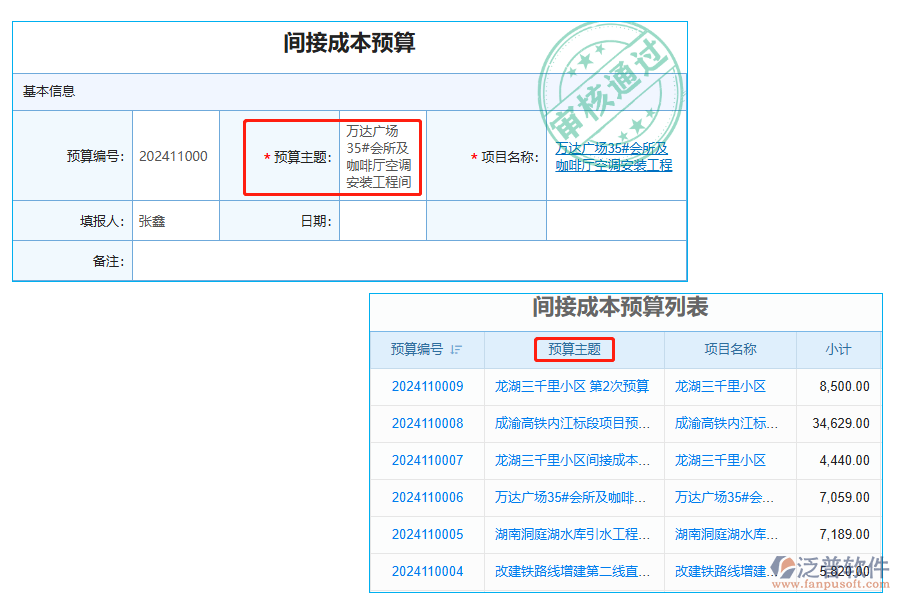Click the 预算主题 column header
The width and height of the screenshot is (900, 600).
tap(573, 350)
